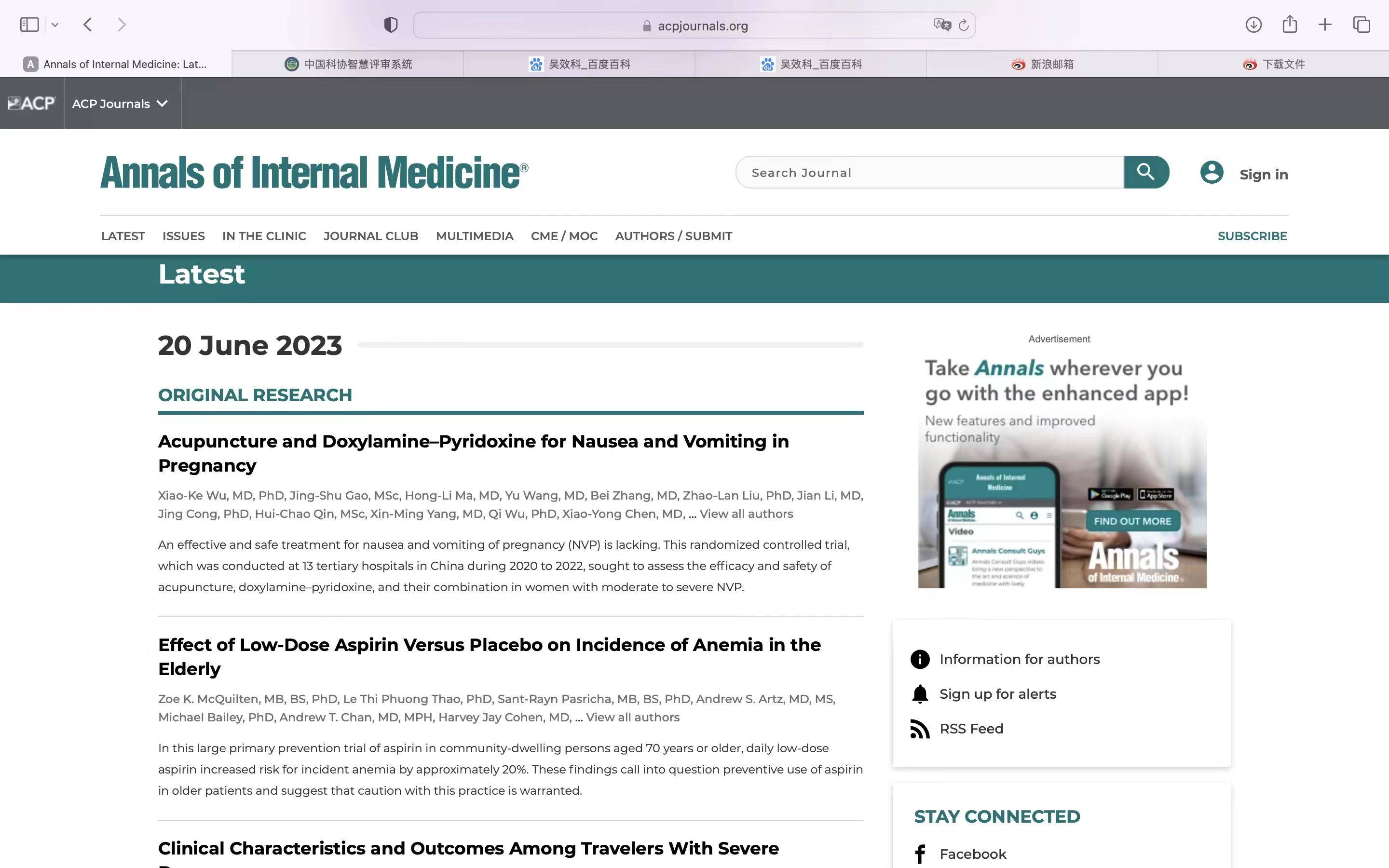1389x868 pixels.
Task: Reload the page with the refresh icon
Action: [x=964, y=25]
